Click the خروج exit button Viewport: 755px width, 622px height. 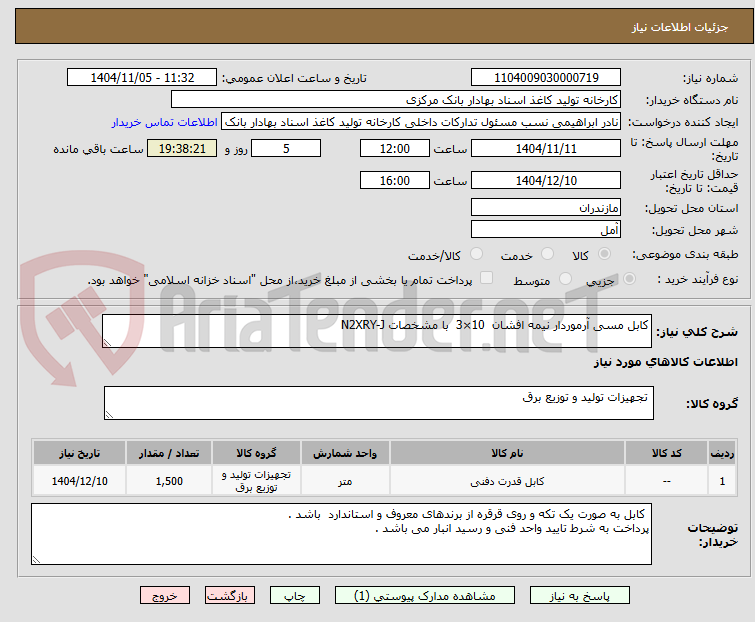pyautogui.click(x=165, y=596)
